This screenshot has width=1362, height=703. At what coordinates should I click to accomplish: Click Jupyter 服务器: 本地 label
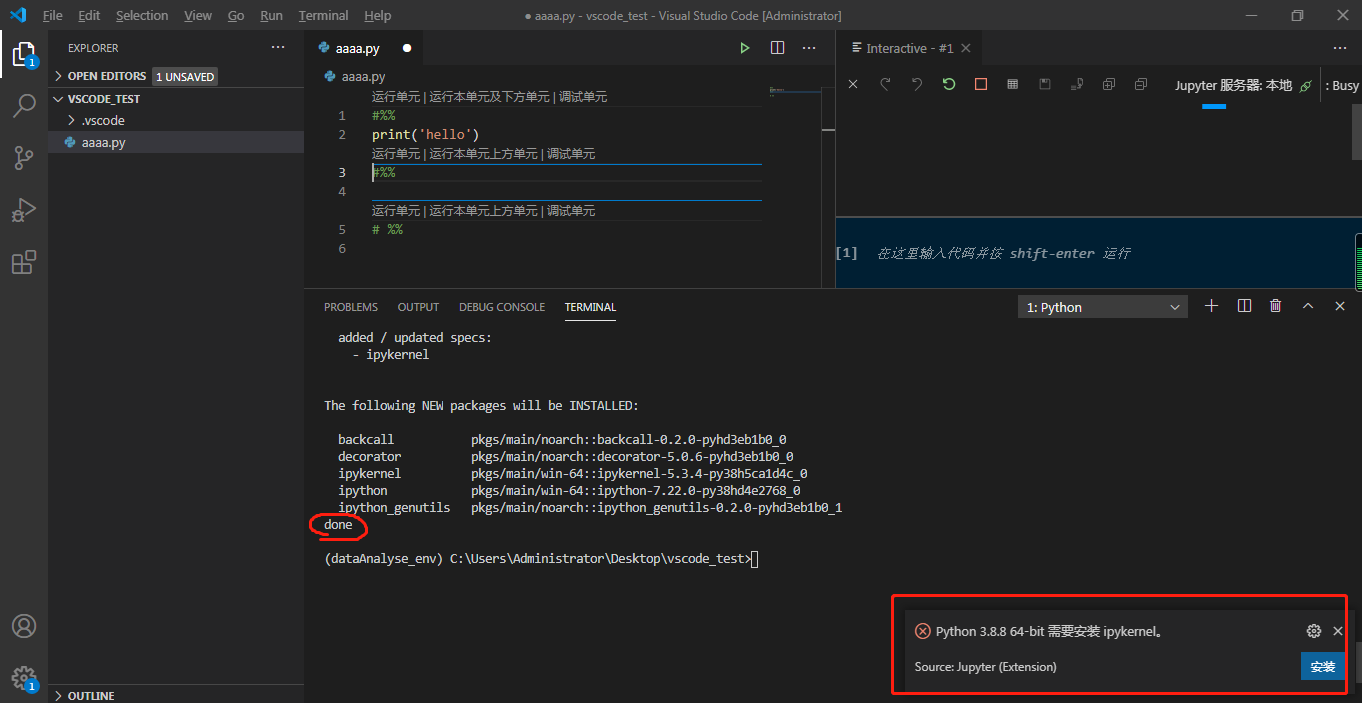tap(1233, 86)
